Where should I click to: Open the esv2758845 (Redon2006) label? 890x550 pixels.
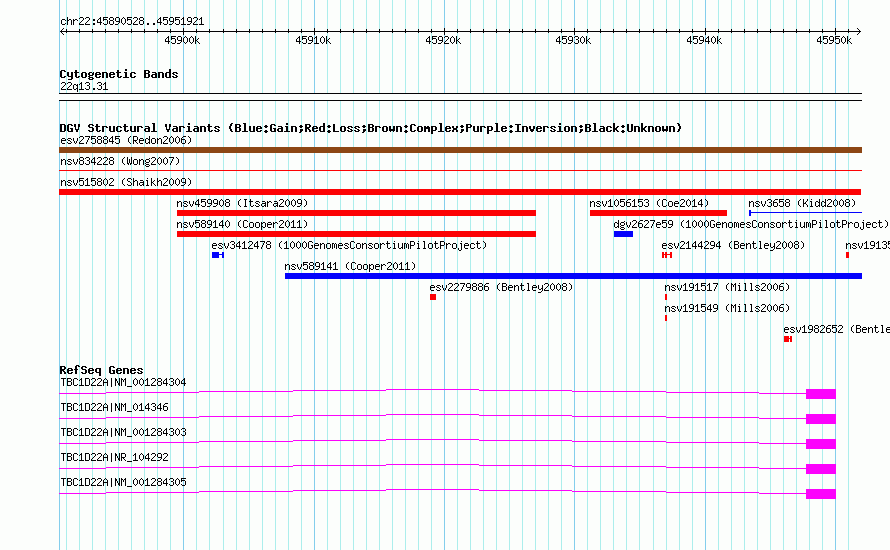(126, 140)
